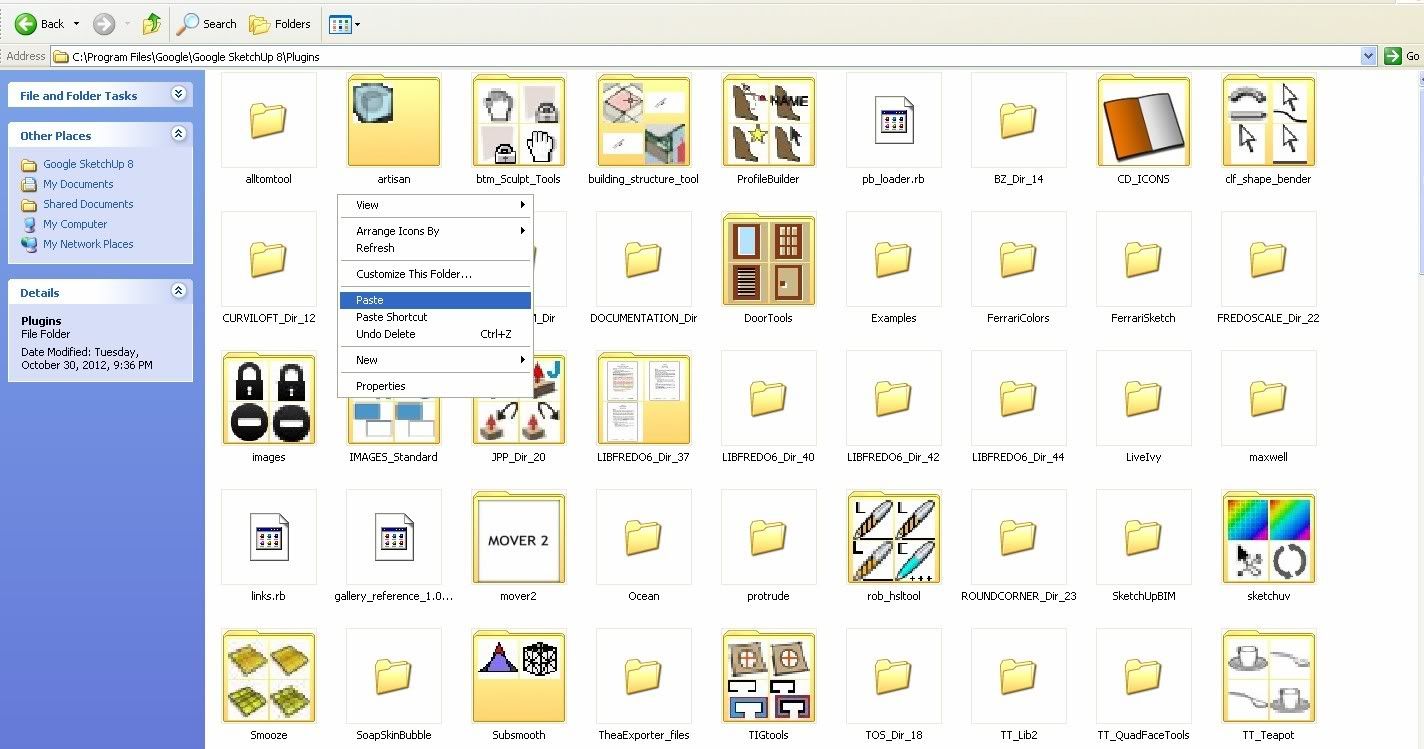Viewport: 1424px width, 749px height.
Task: Select the artisan folder thumbnail
Action: tap(394, 120)
